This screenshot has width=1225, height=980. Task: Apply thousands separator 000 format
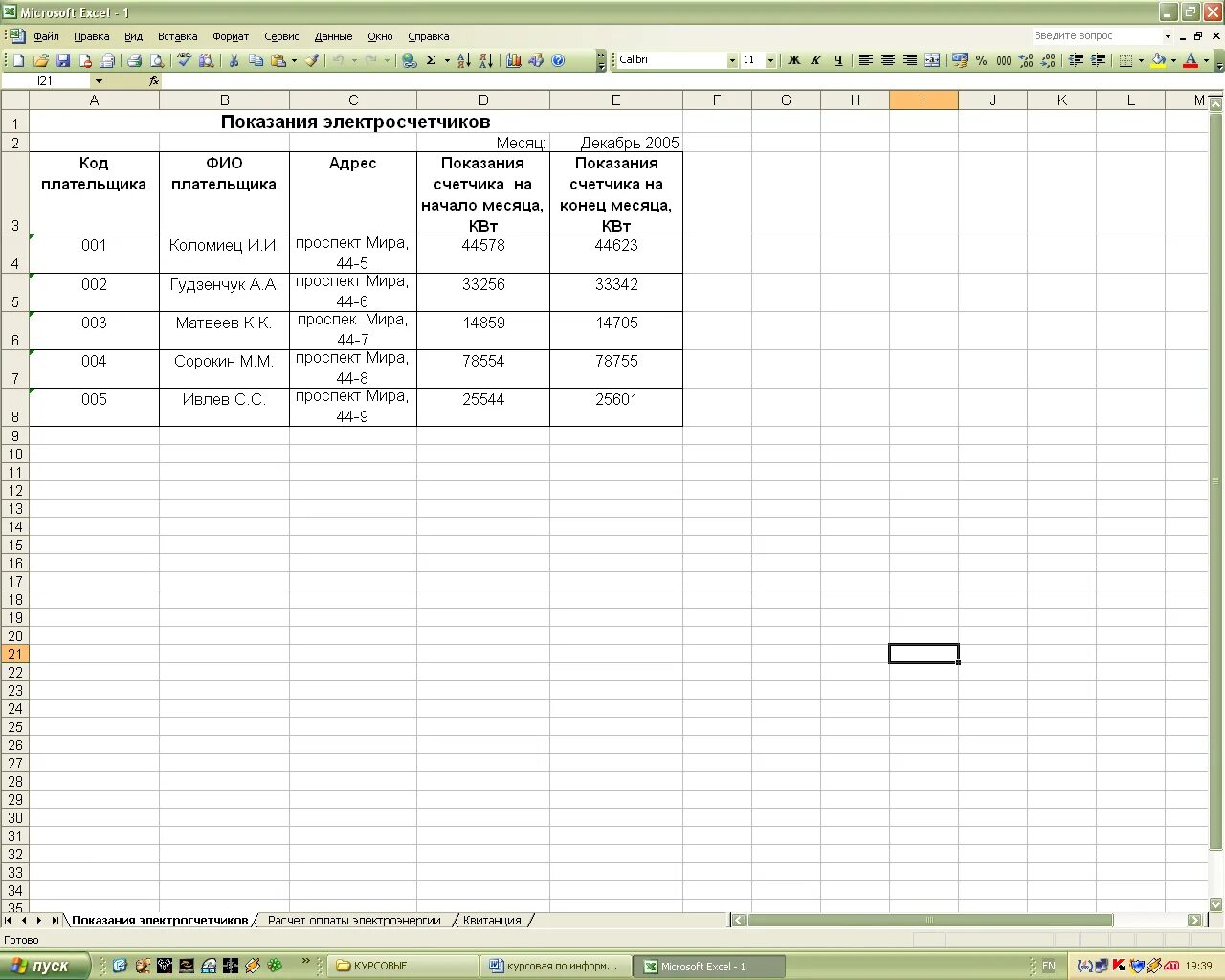click(x=1004, y=60)
